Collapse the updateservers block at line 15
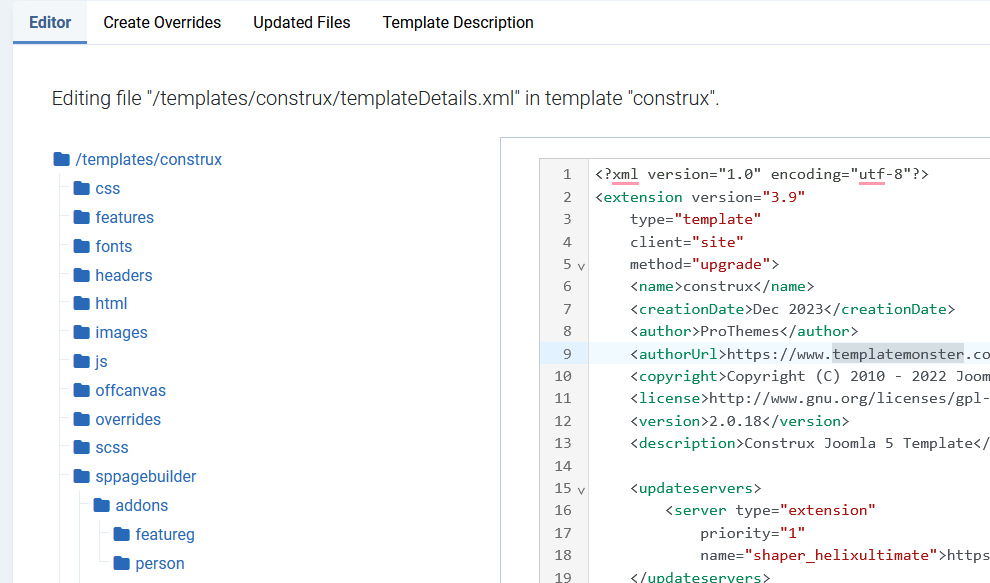 point(581,490)
